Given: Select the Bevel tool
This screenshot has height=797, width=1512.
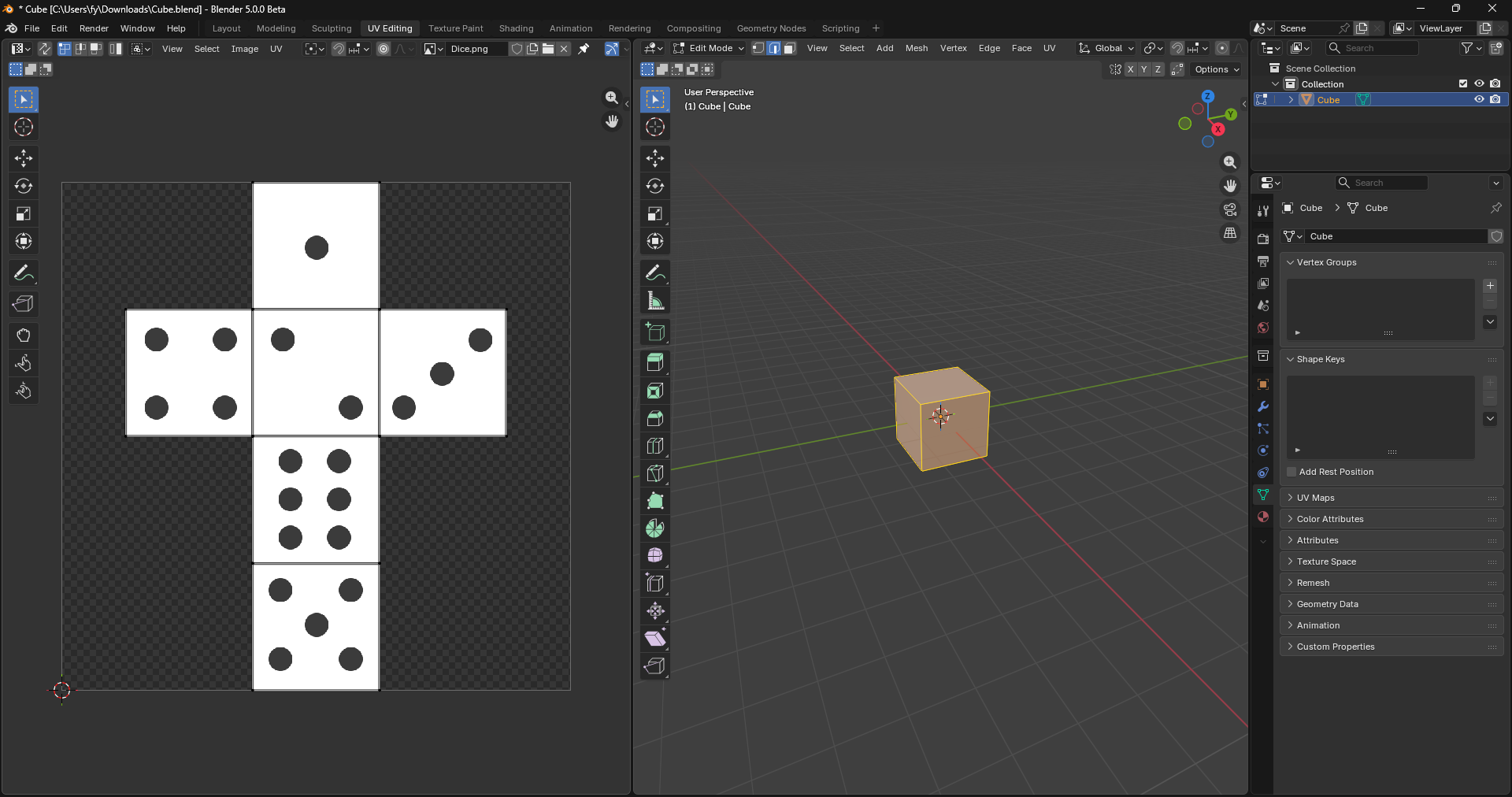Looking at the screenshot, I should point(654,418).
